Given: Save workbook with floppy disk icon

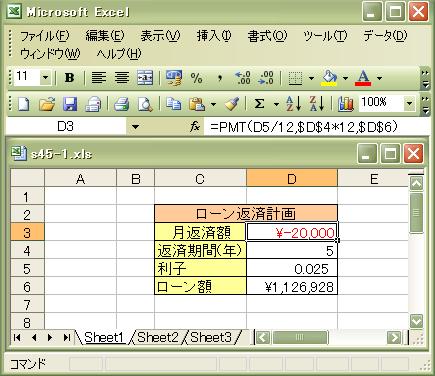Looking at the screenshot, I should pos(70,104).
